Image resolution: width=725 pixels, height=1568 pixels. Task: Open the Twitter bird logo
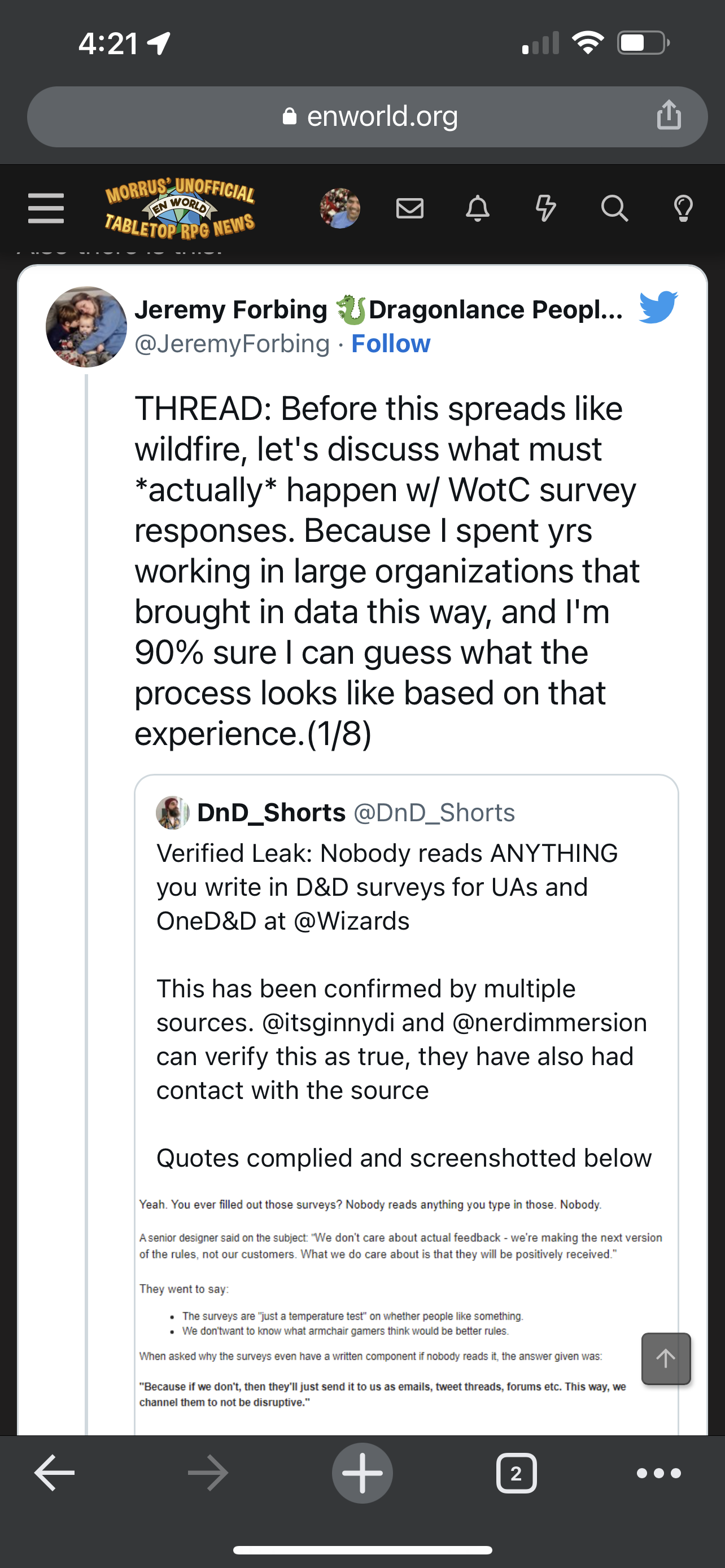[658, 307]
